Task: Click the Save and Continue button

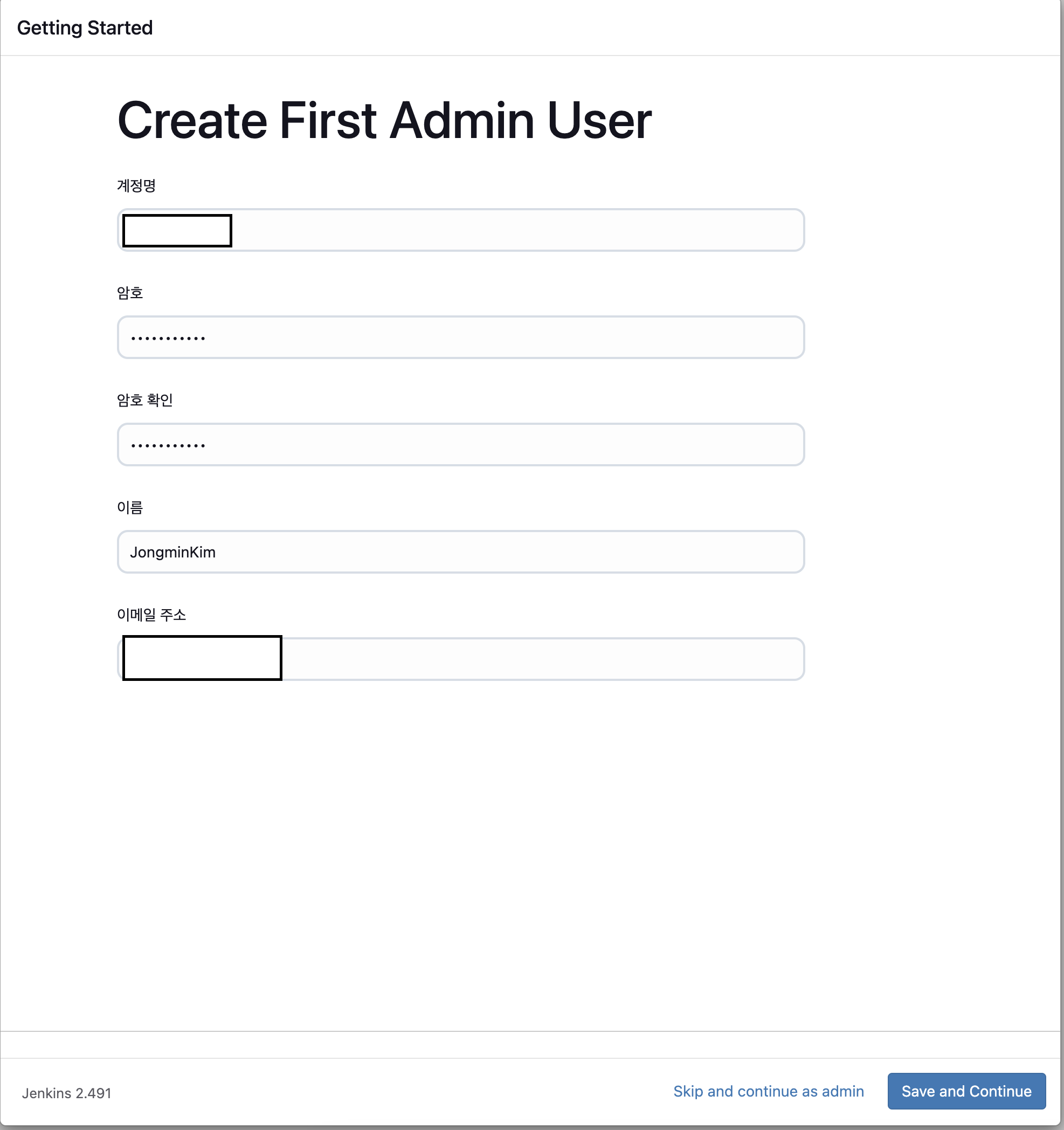Action: tap(966, 1091)
